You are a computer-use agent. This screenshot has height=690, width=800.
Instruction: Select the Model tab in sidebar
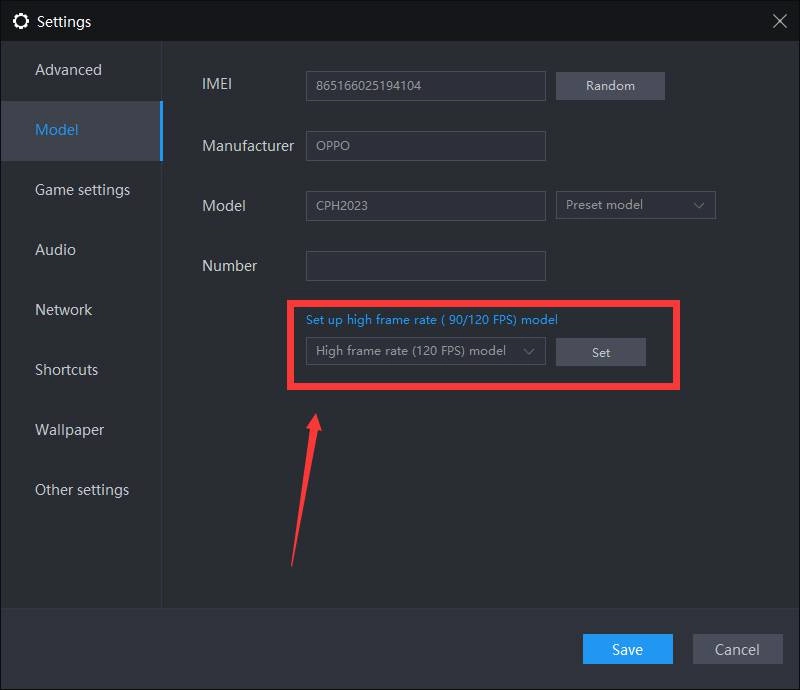coord(57,130)
